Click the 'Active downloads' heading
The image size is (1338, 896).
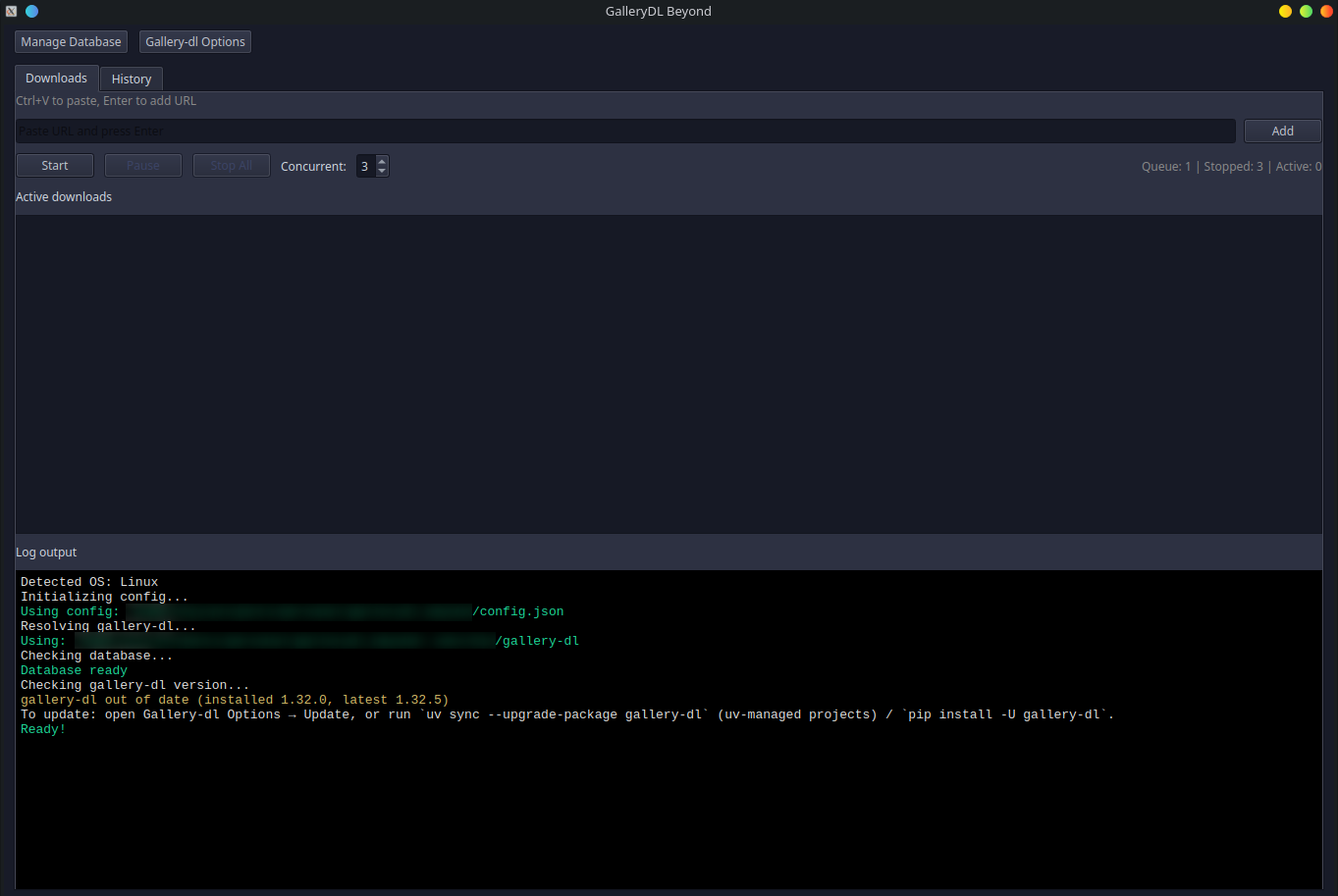tap(64, 197)
